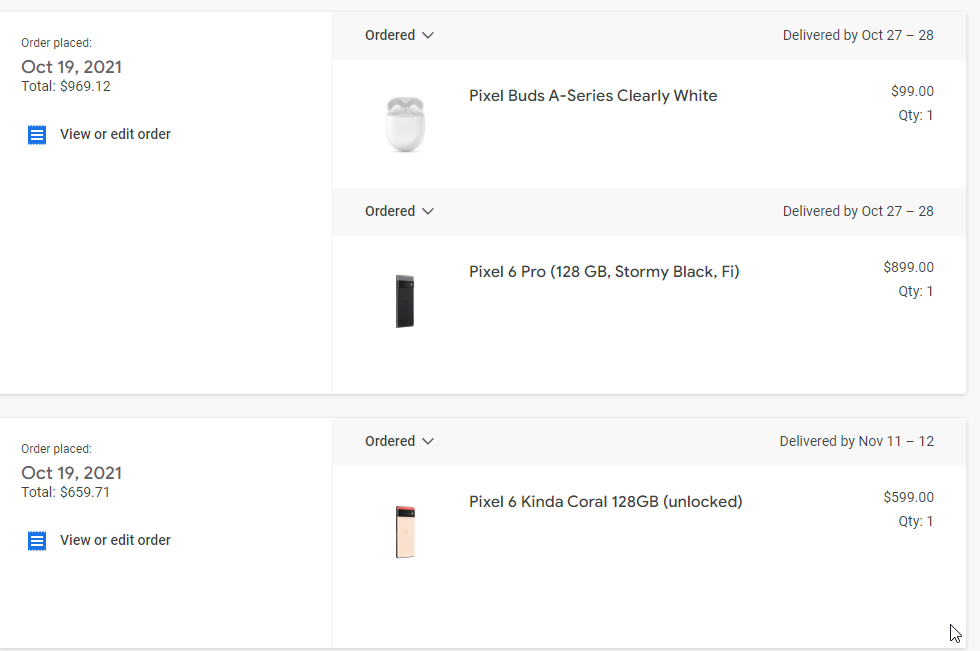Open View or edit order for $969.12 order
This screenshot has height=651, width=980.
coord(115,134)
